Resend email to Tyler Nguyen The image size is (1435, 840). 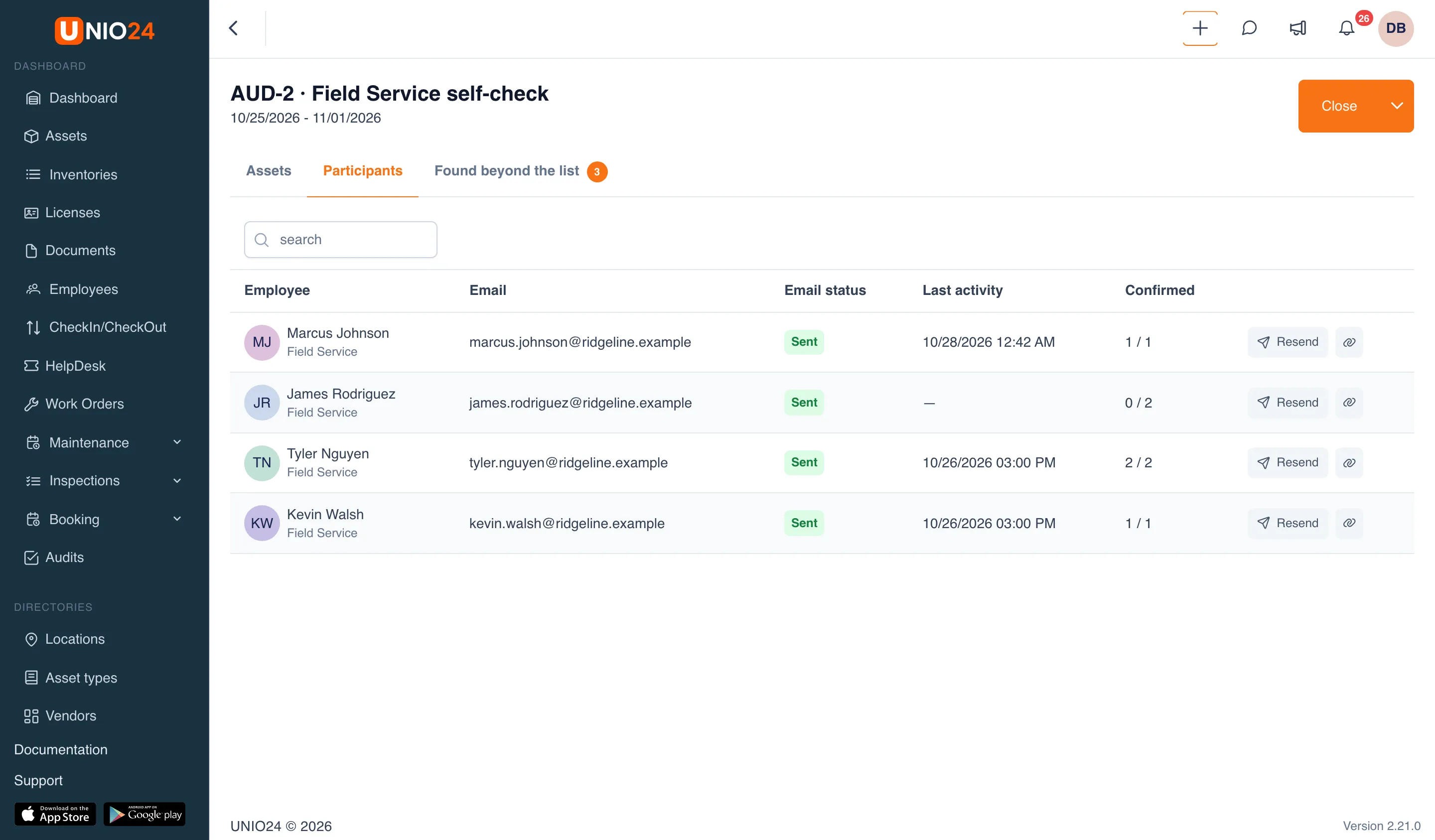pos(1287,462)
